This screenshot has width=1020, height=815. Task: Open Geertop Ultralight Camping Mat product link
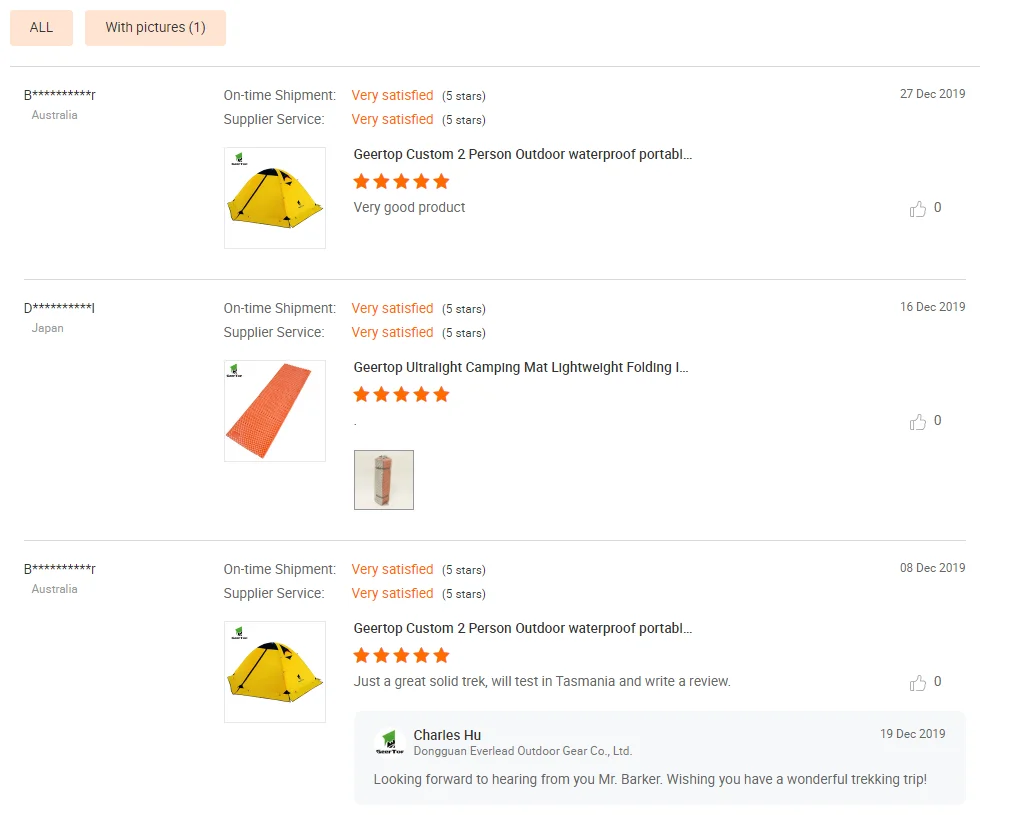(x=520, y=368)
